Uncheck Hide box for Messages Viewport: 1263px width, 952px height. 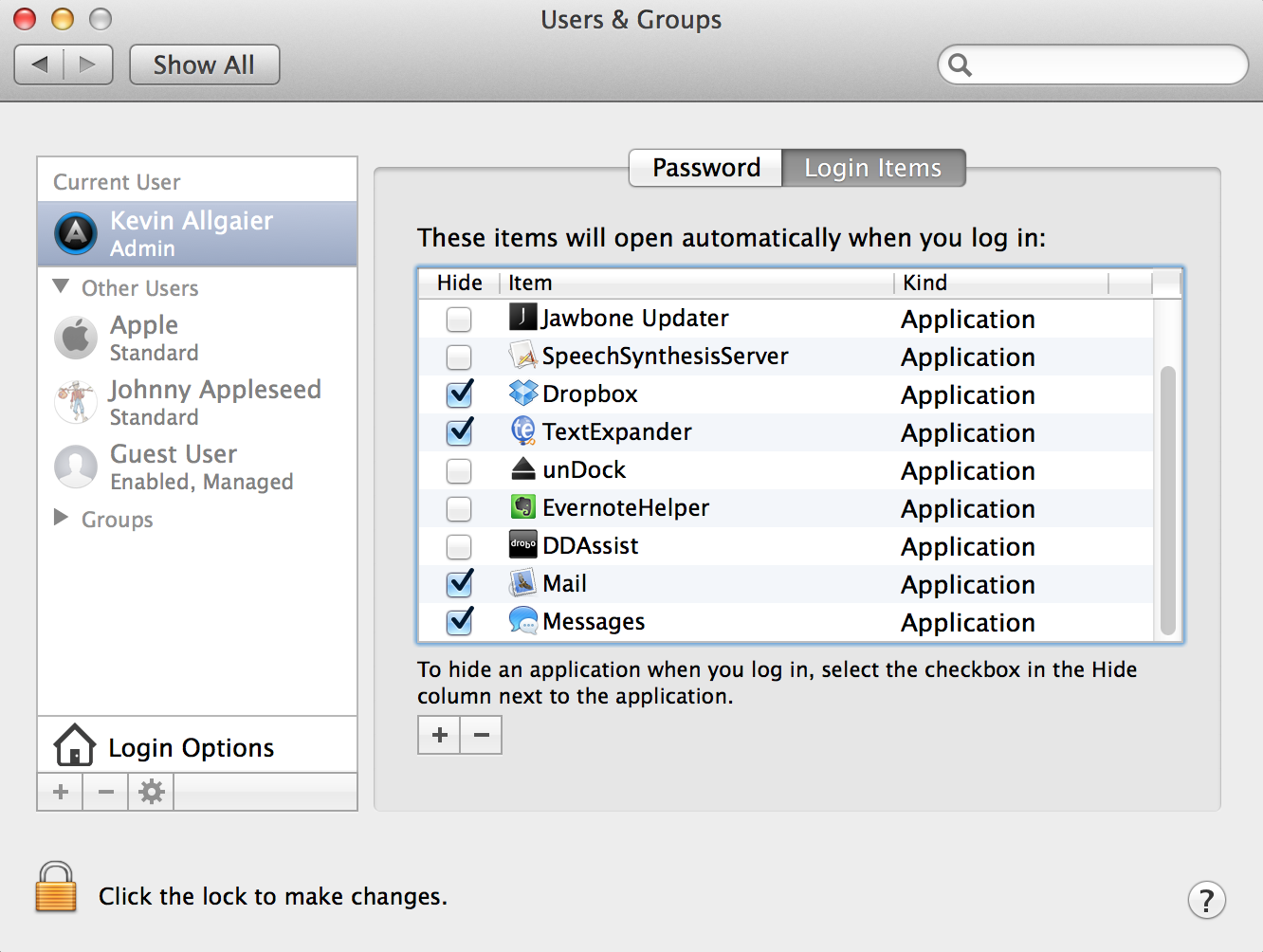point(460,620)
